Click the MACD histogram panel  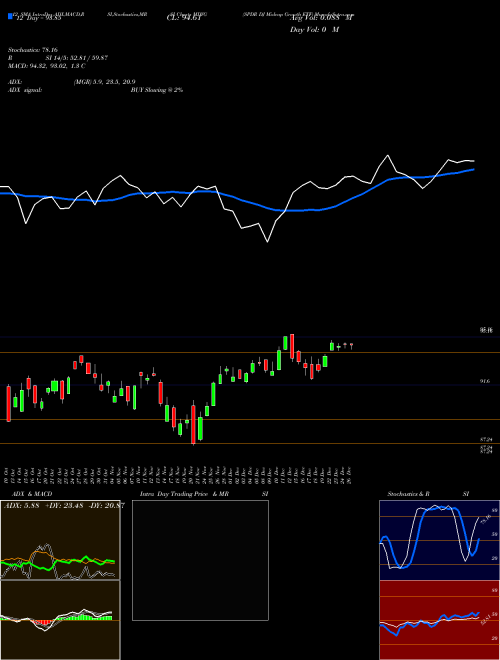(x=60, y=620)
